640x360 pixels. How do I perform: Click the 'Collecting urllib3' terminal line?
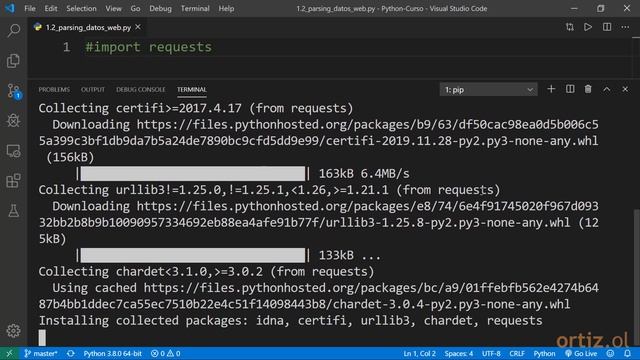[269, 190]
